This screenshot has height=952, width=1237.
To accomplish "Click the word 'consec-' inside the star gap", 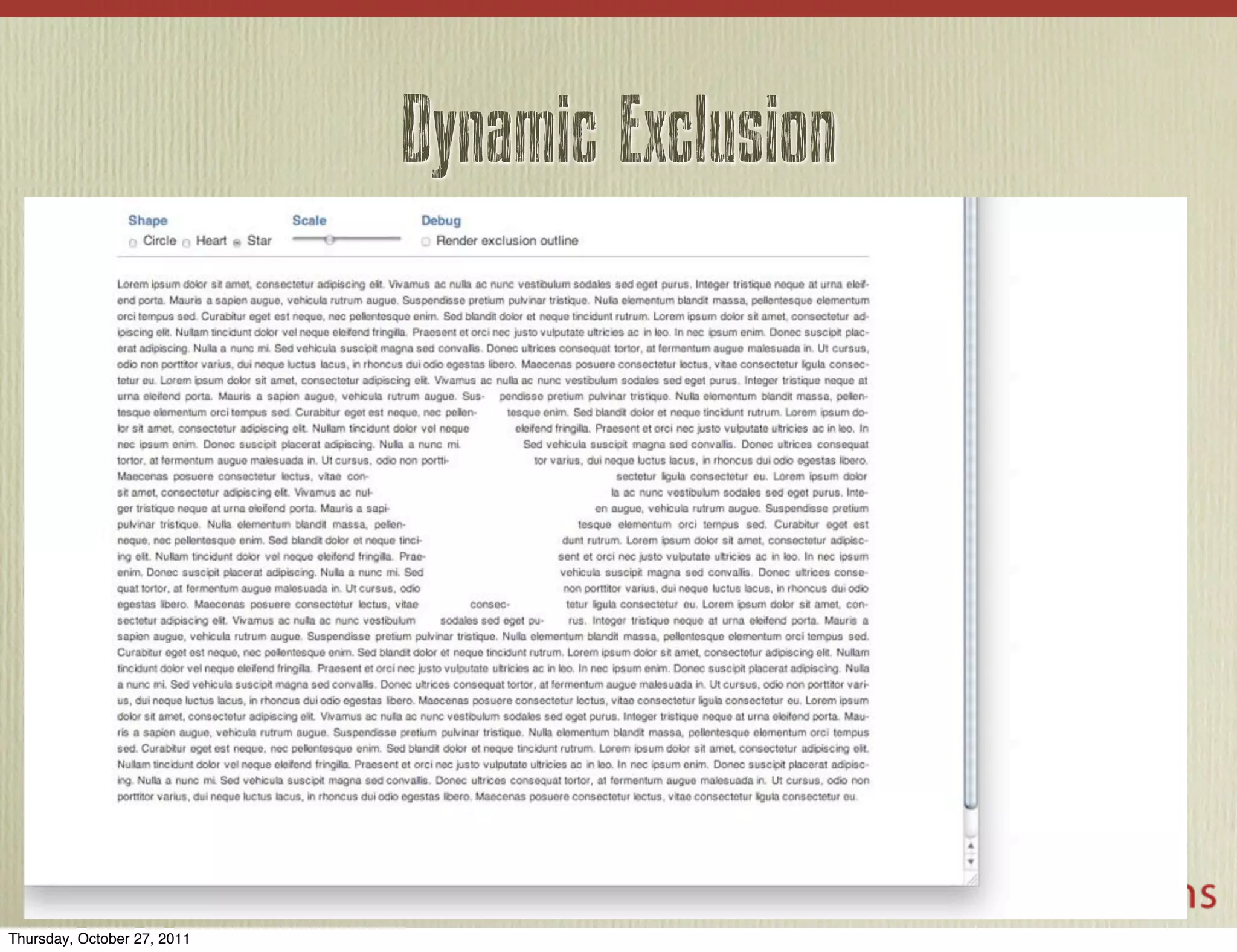I will pos(490,604).
